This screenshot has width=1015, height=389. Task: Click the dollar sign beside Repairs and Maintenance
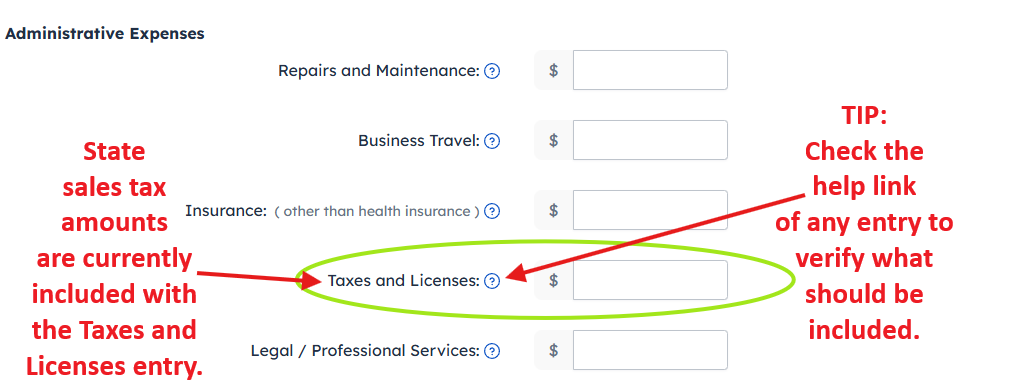pyautogui.click(x=553, y=70)
